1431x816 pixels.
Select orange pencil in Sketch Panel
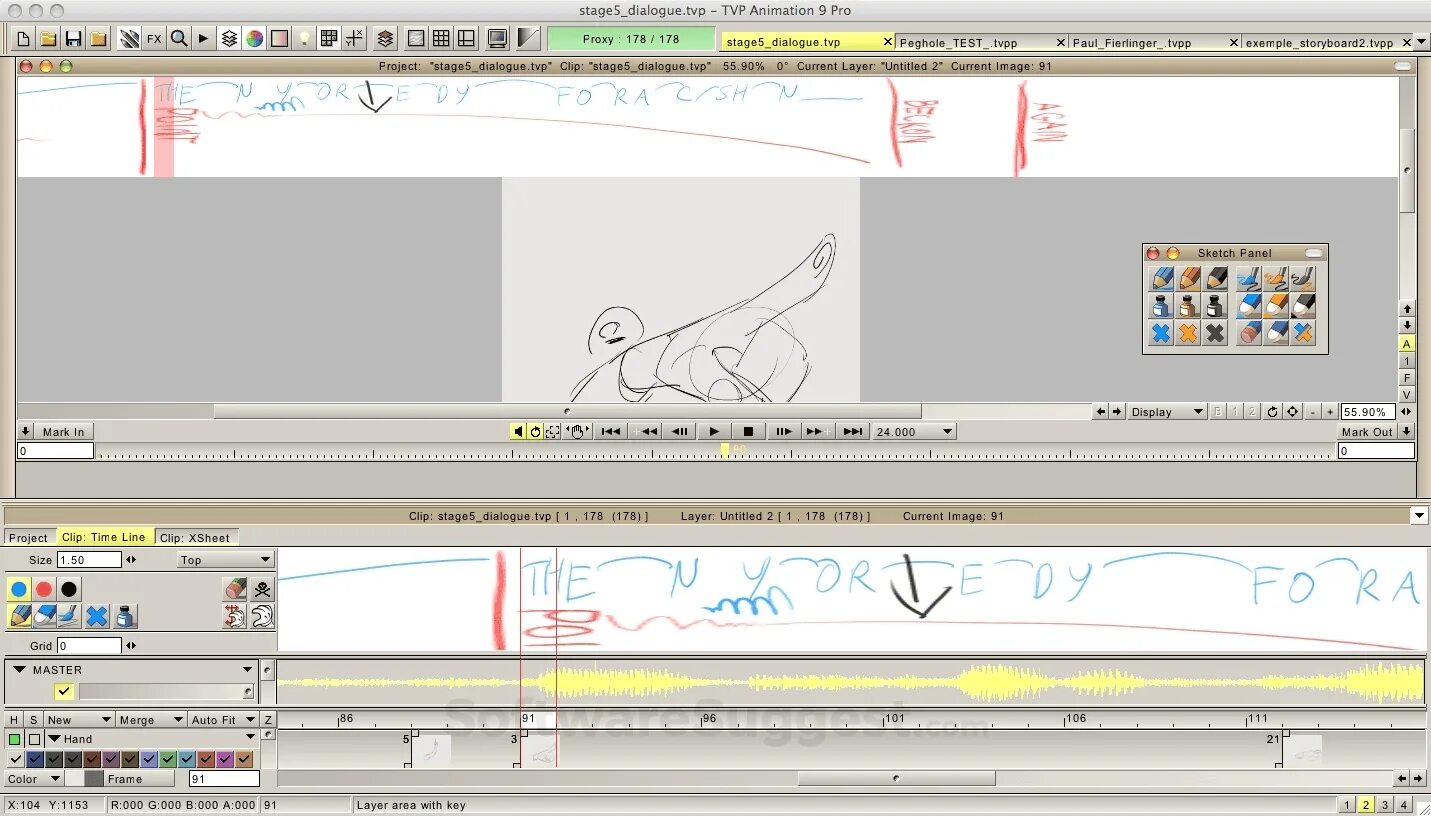[1188, 278]
